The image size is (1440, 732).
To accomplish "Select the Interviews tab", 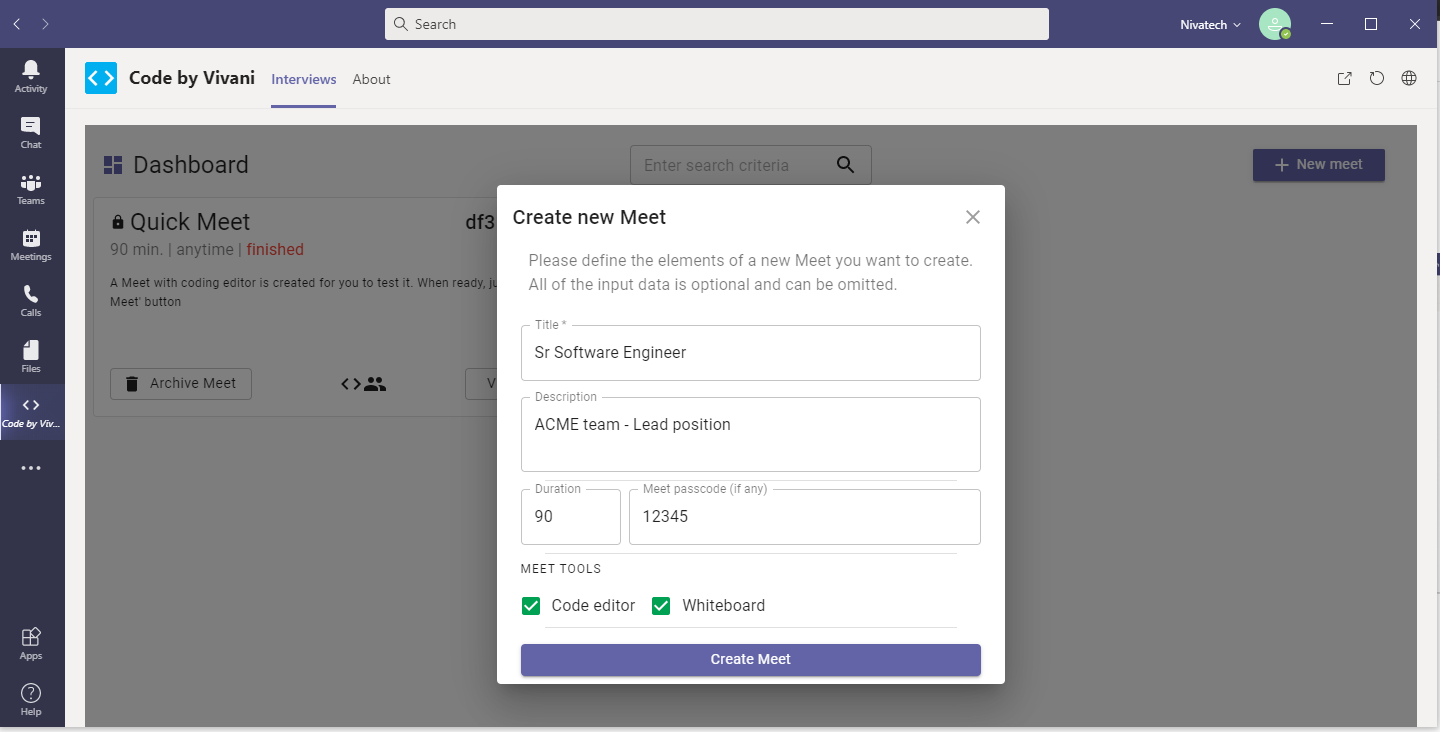I will 303,79.
